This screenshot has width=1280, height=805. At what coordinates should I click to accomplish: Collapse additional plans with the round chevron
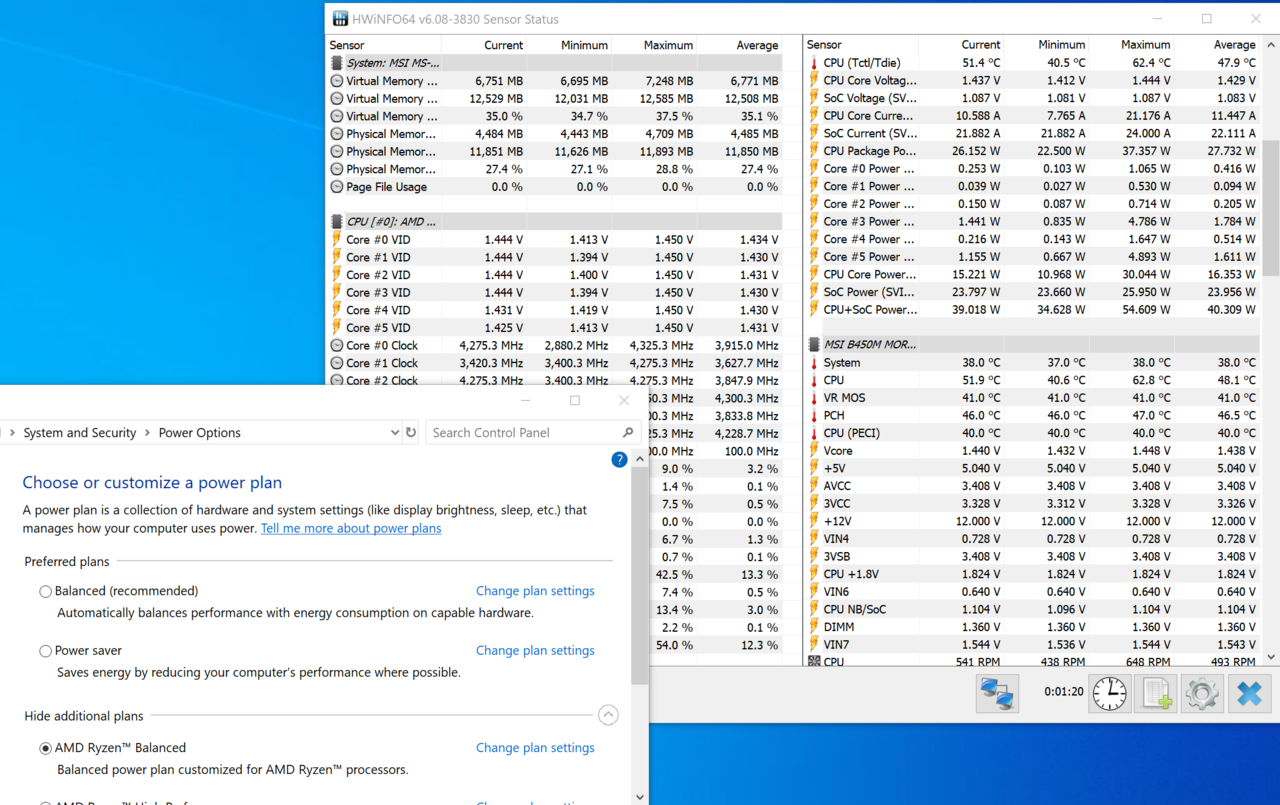608,715
